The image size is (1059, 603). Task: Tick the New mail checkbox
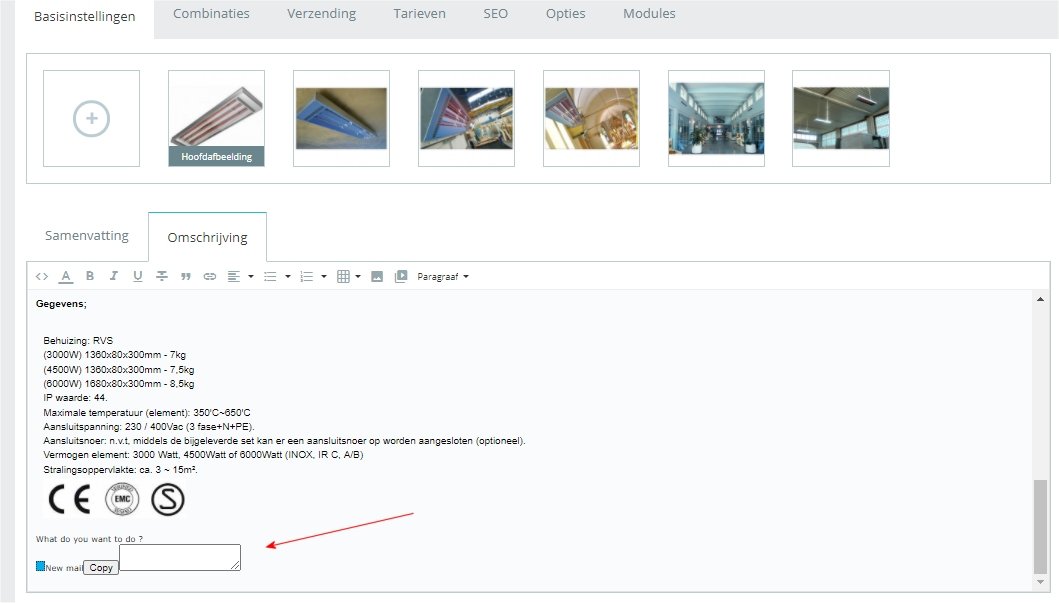(x=41, y=566)
